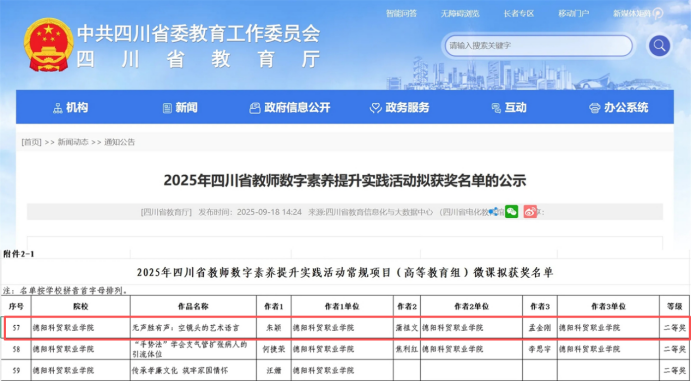Click the 序号 column header

[x=16, y=306]
